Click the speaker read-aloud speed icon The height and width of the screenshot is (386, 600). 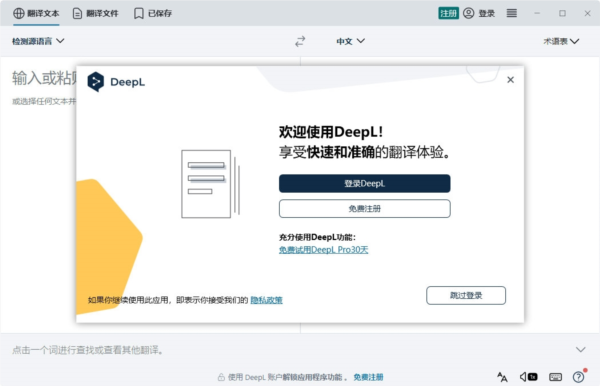pyautogui.click(x=528, y=377)
